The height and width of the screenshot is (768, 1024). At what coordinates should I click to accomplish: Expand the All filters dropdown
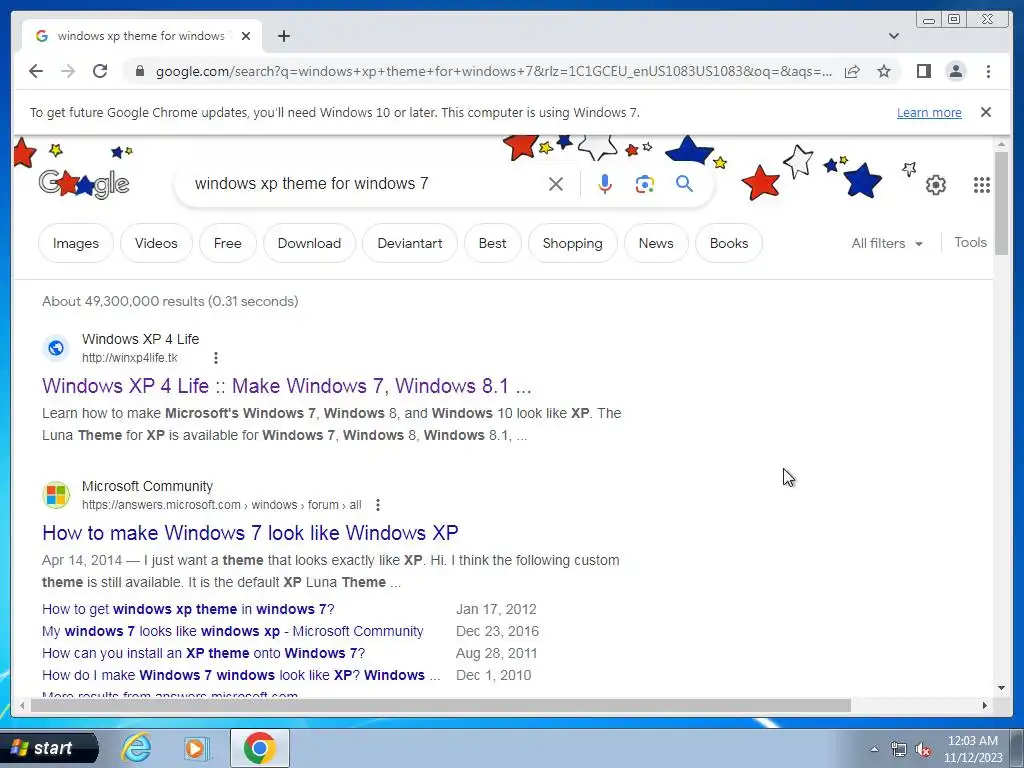click(887, 243)
